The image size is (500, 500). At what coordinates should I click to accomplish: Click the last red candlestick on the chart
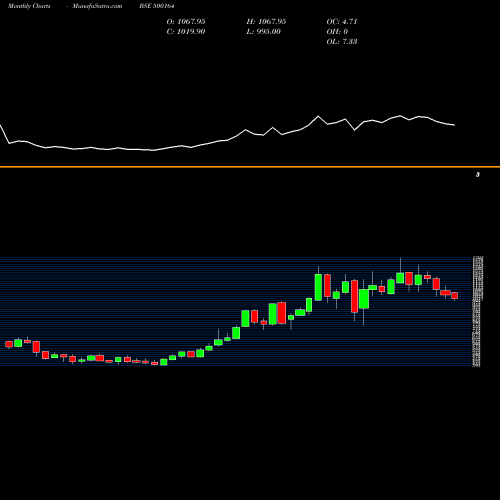click(455, 296)
